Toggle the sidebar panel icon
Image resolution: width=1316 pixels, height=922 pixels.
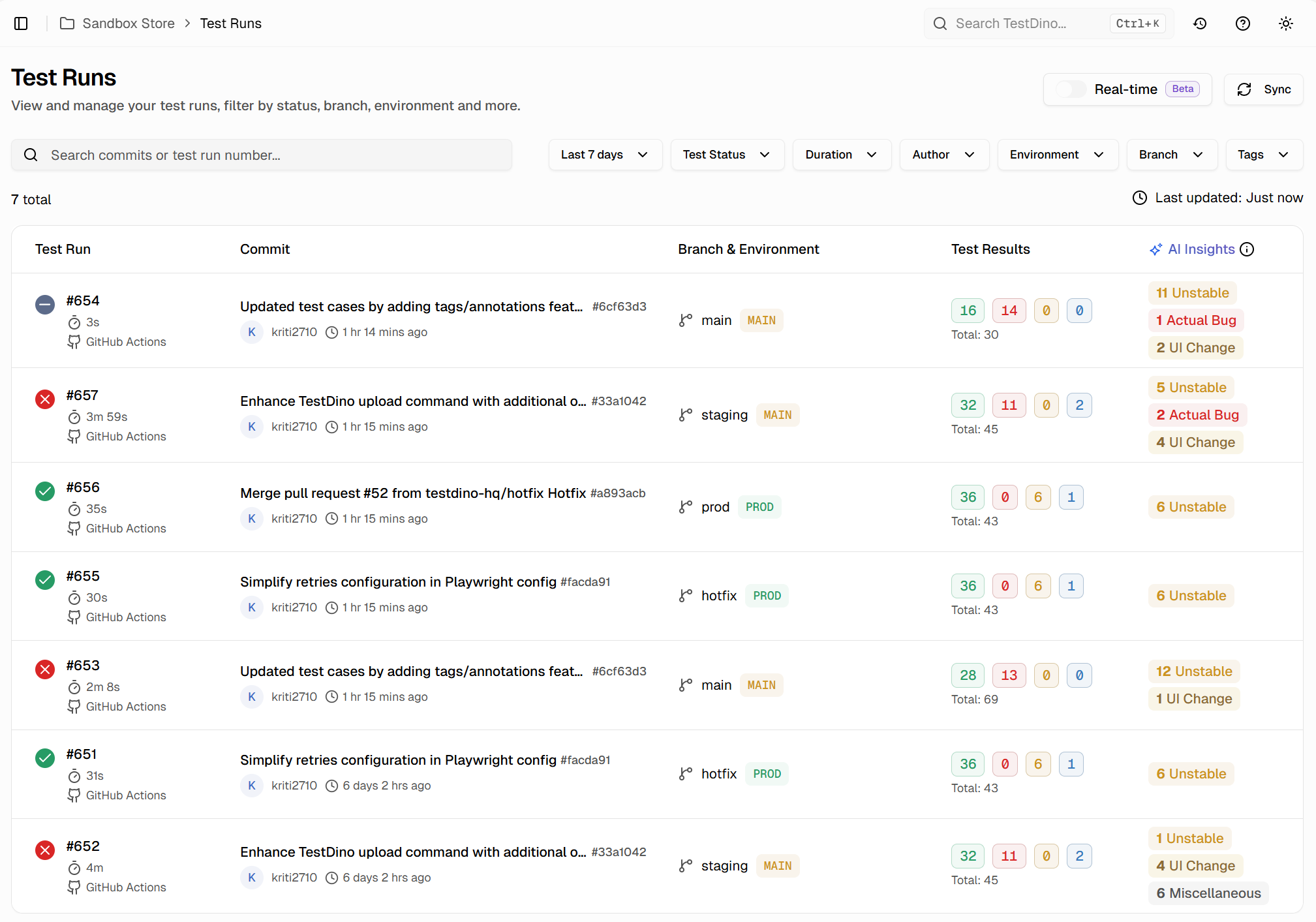21,23
